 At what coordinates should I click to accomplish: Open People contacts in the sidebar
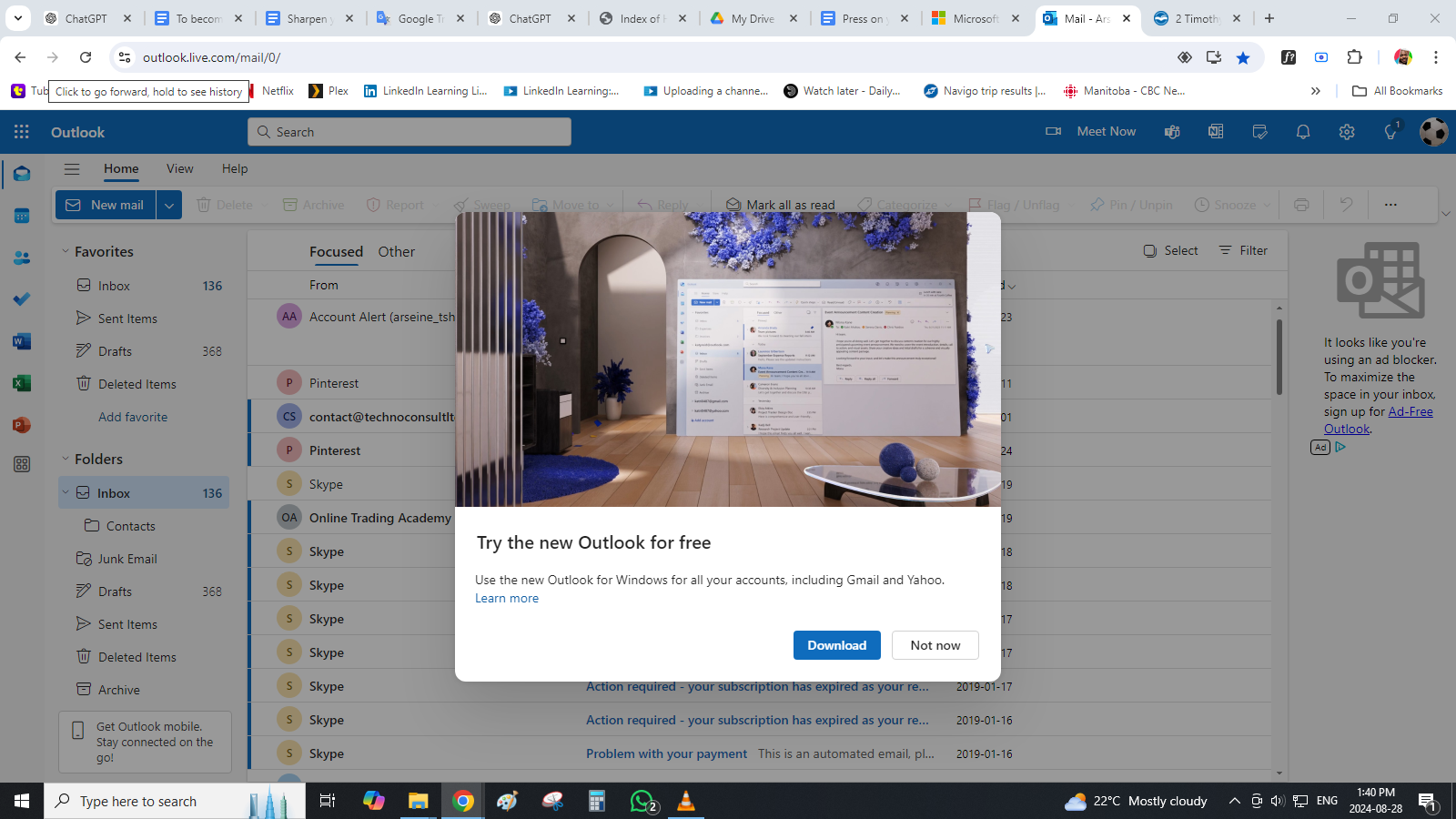pyautogui.click(x=22, y=258)
